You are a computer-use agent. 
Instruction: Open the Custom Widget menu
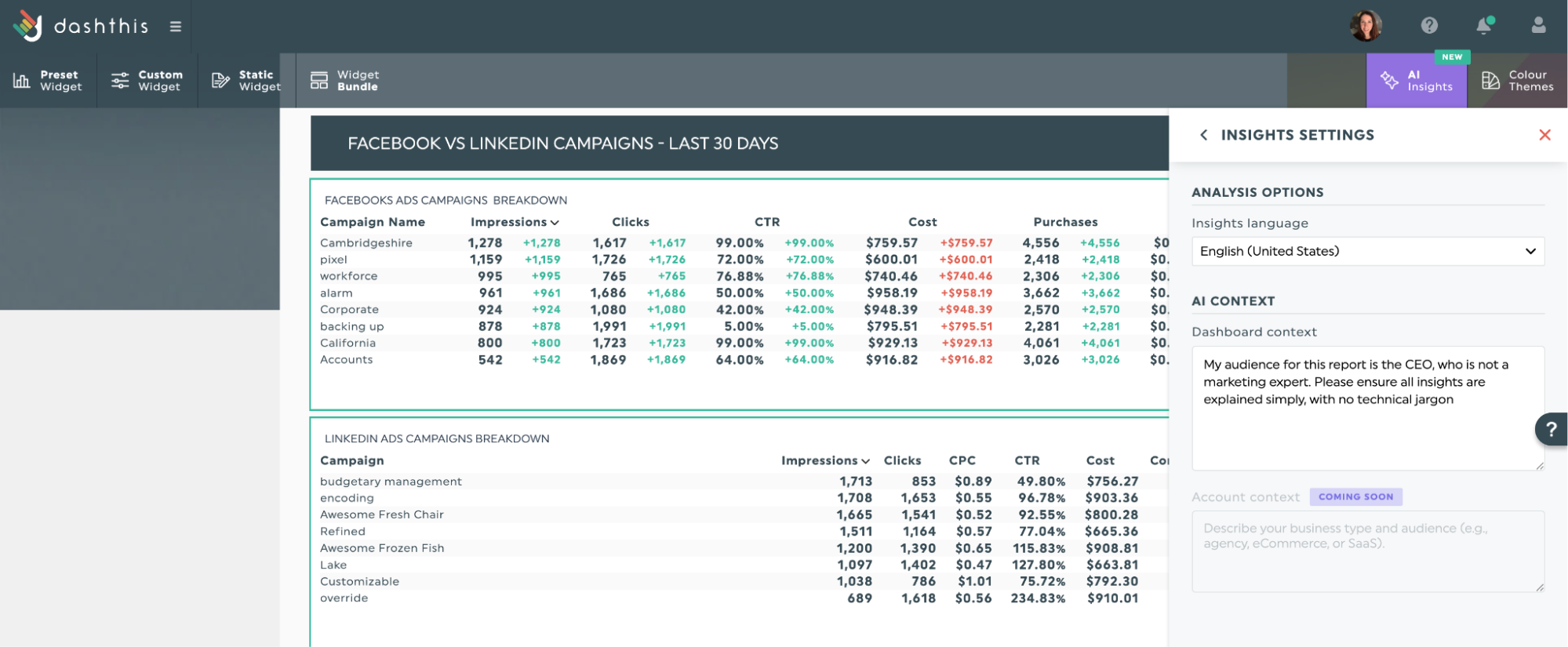(147, 81)
